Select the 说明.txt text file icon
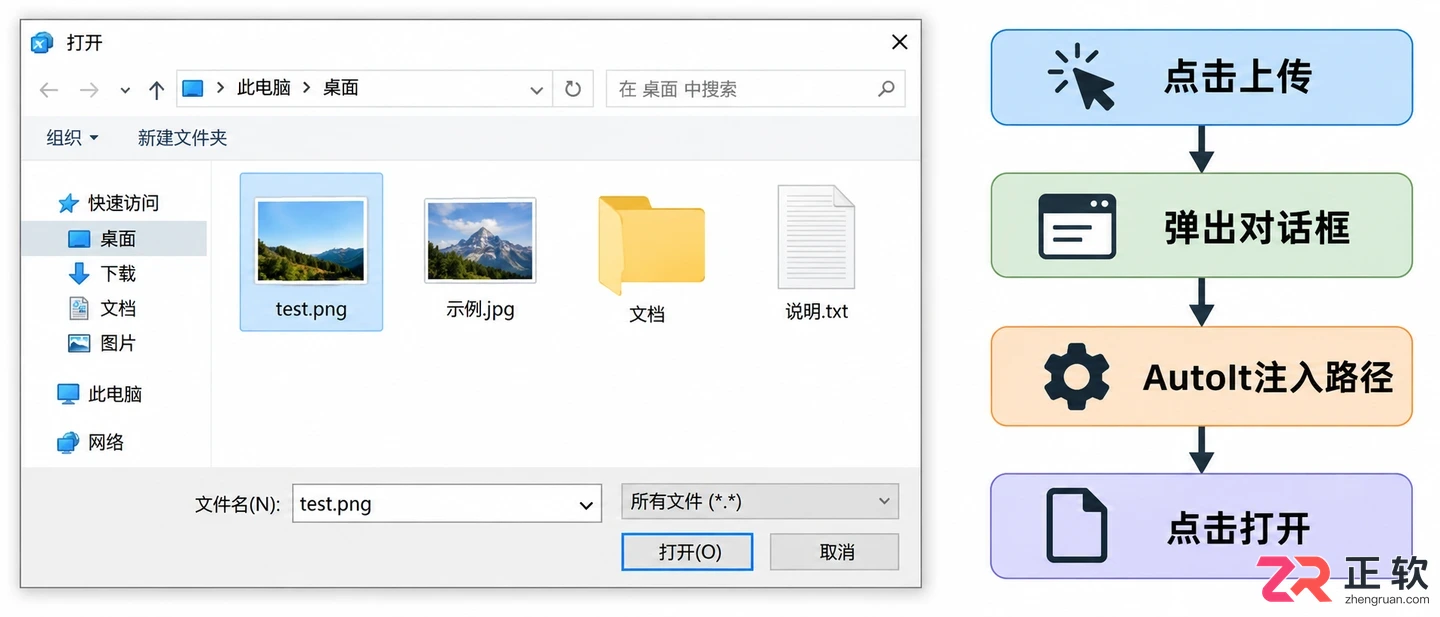Screen dimensions: 1440x617 point(817,237)
